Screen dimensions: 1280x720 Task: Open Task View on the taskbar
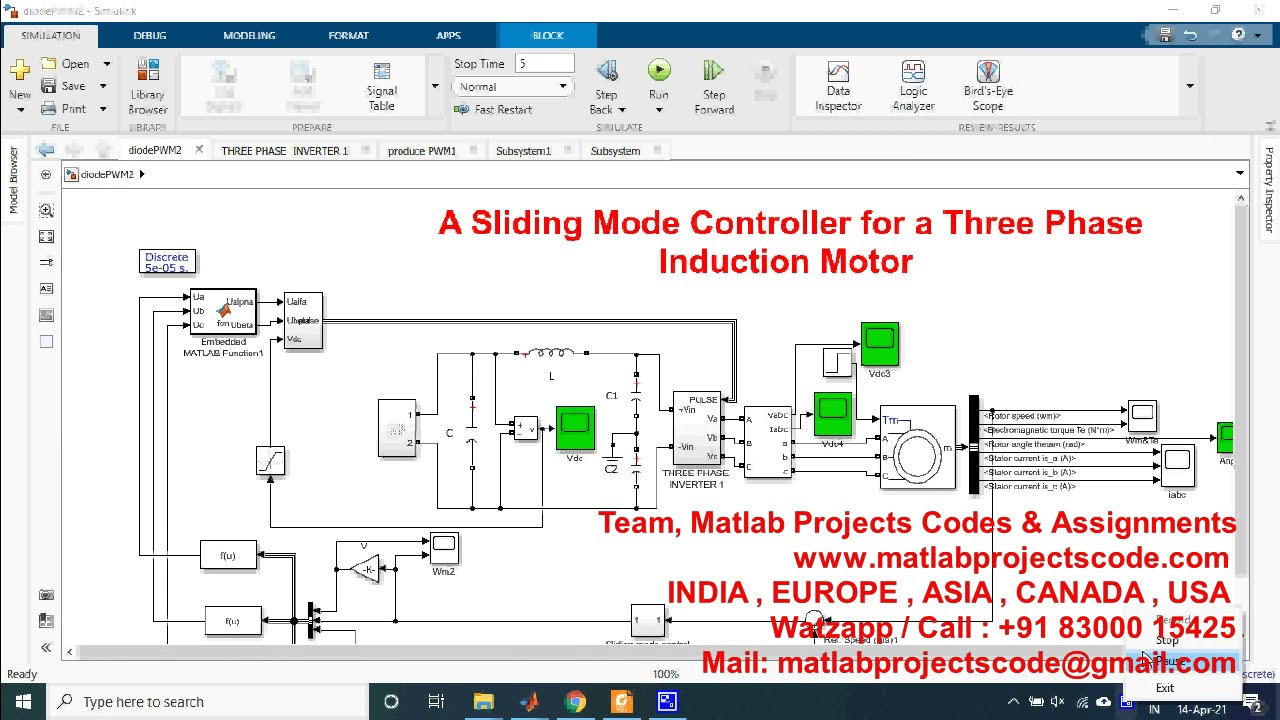click(x=437, y=702)
